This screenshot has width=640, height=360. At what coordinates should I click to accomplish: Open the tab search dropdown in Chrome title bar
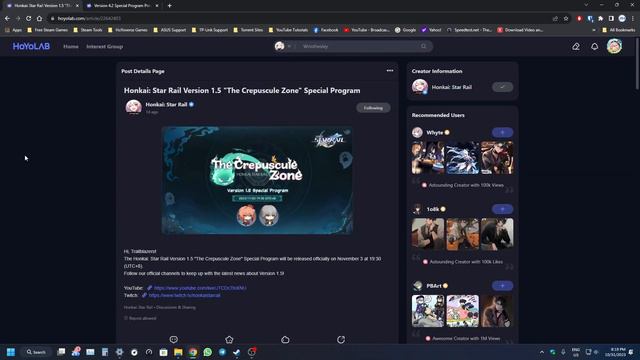coord(586,5)
